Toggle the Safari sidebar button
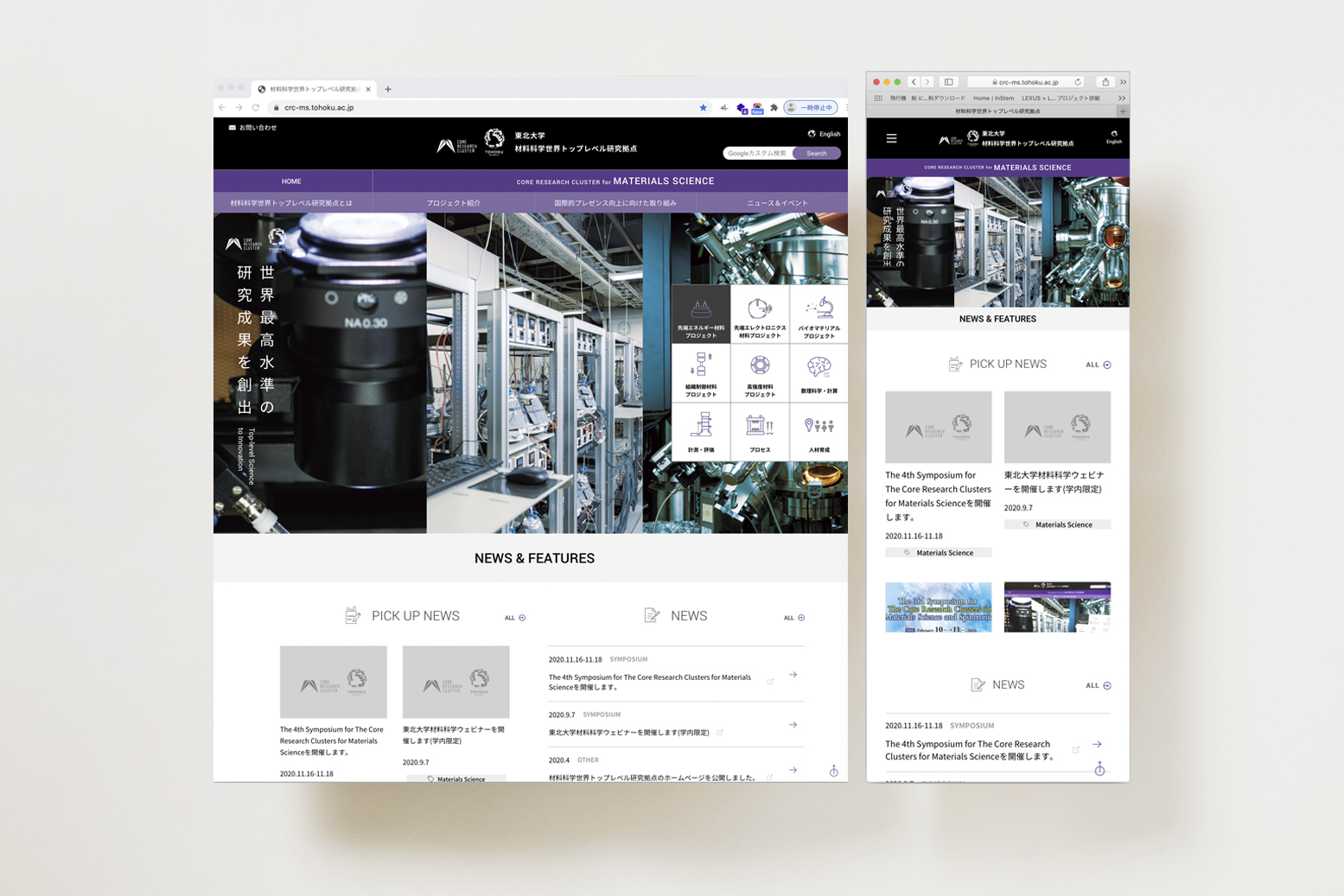Screen dimensions: 1344x896 click(x=948, y=82)
